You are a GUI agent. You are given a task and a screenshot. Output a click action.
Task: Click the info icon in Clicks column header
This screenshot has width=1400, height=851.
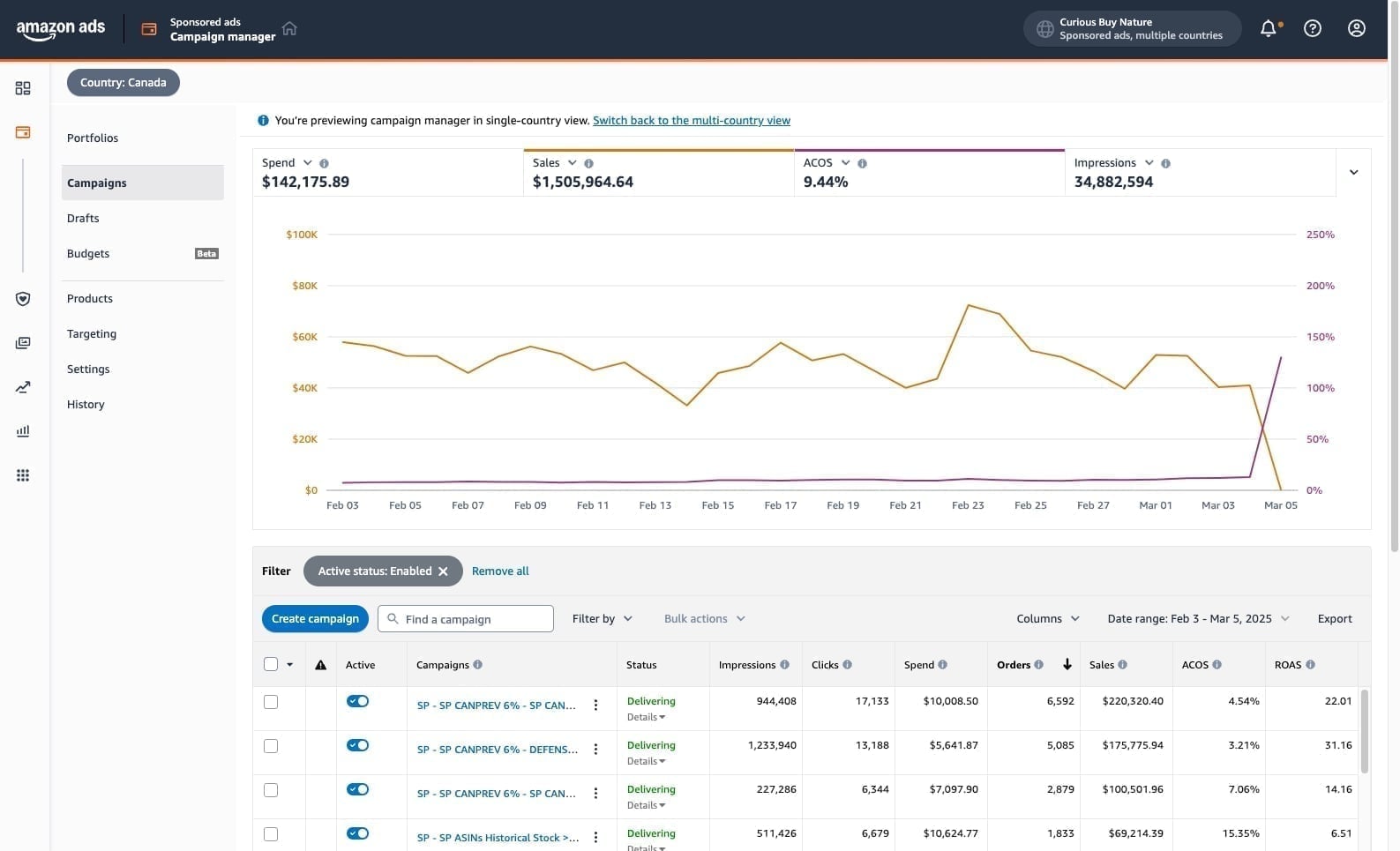(847, 665)
